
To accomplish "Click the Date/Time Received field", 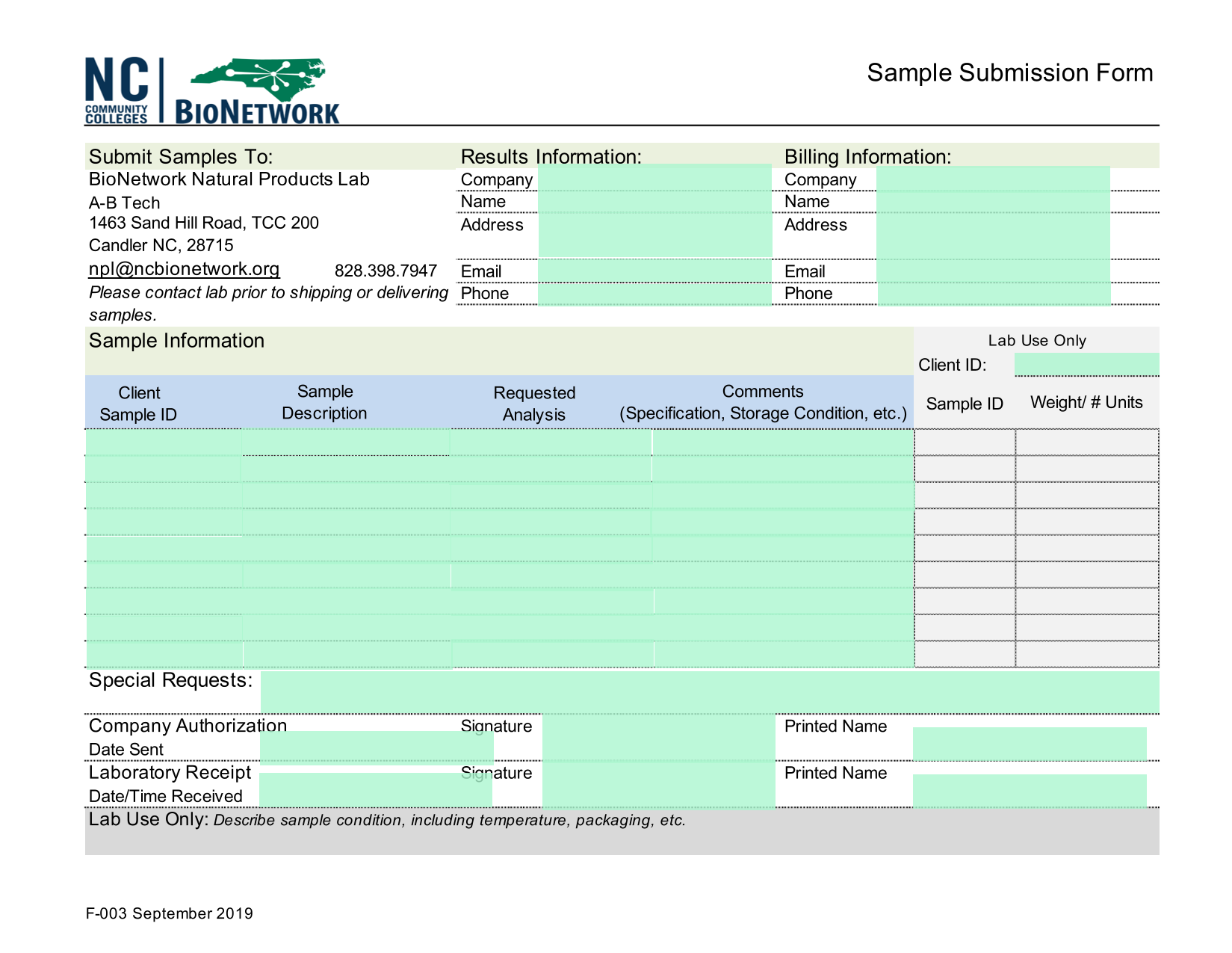I will point(376,789).
